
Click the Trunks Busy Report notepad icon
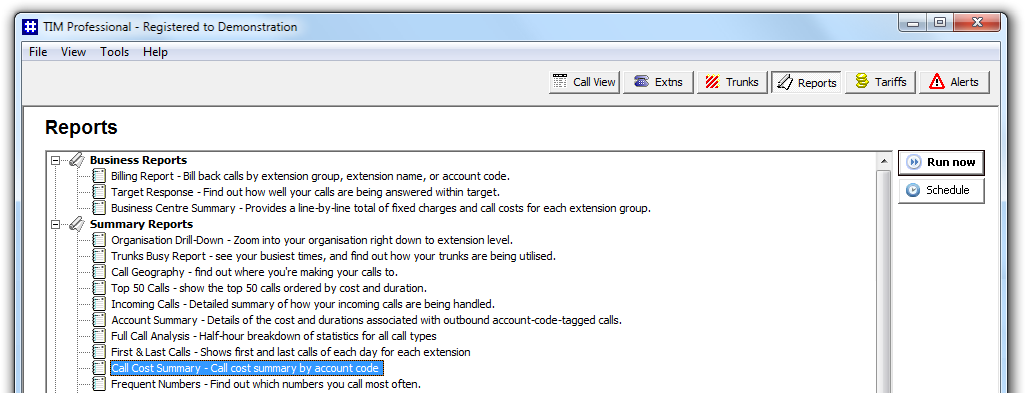(x=99, y=256)
